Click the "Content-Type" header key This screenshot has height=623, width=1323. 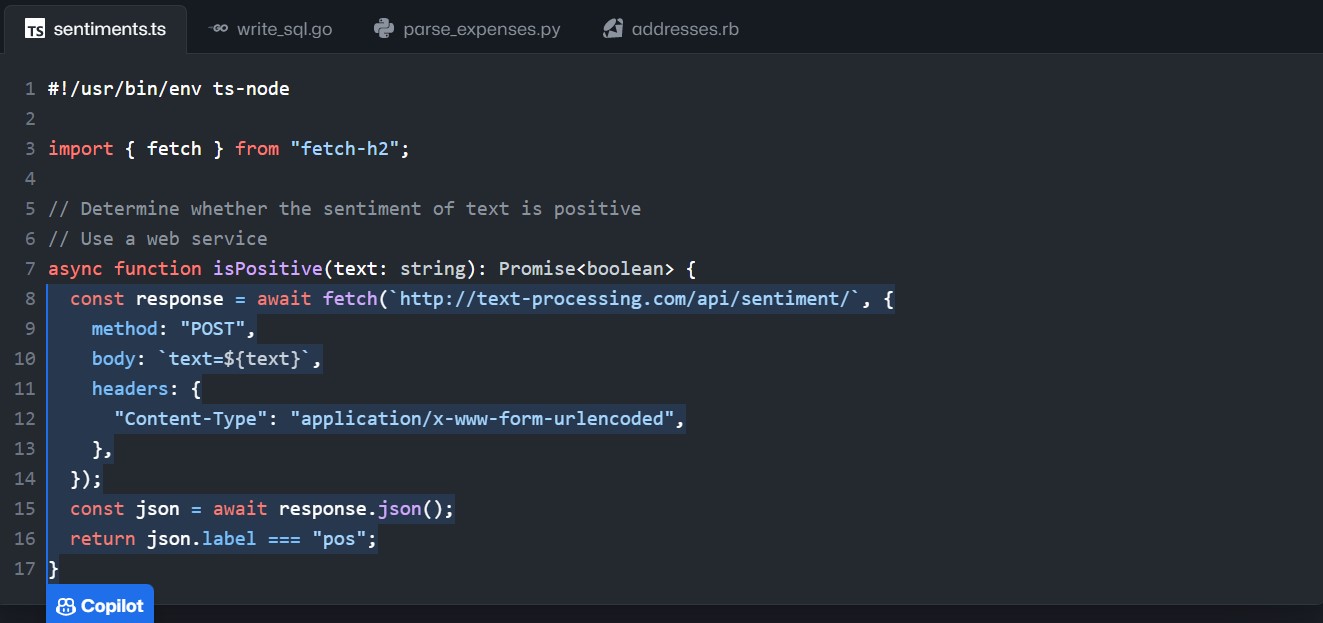tap(191, 419)
